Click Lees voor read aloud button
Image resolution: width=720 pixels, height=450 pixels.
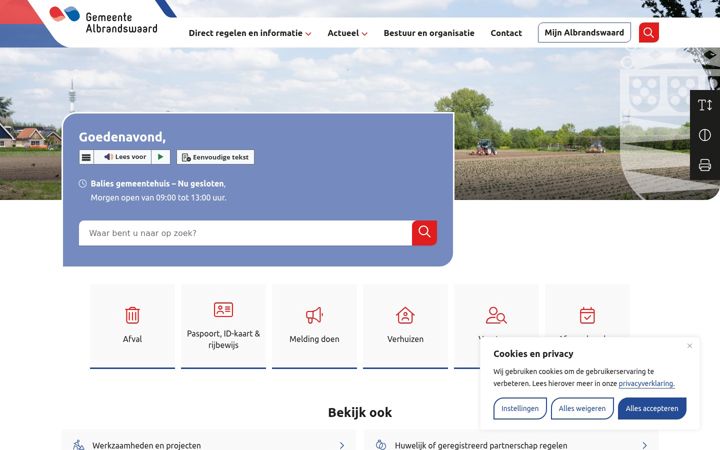click(x=124, y=157)
